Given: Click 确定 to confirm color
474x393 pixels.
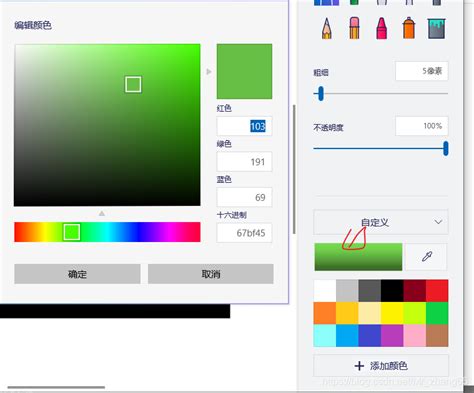Looking at the screenshot, I should point(77,274).
